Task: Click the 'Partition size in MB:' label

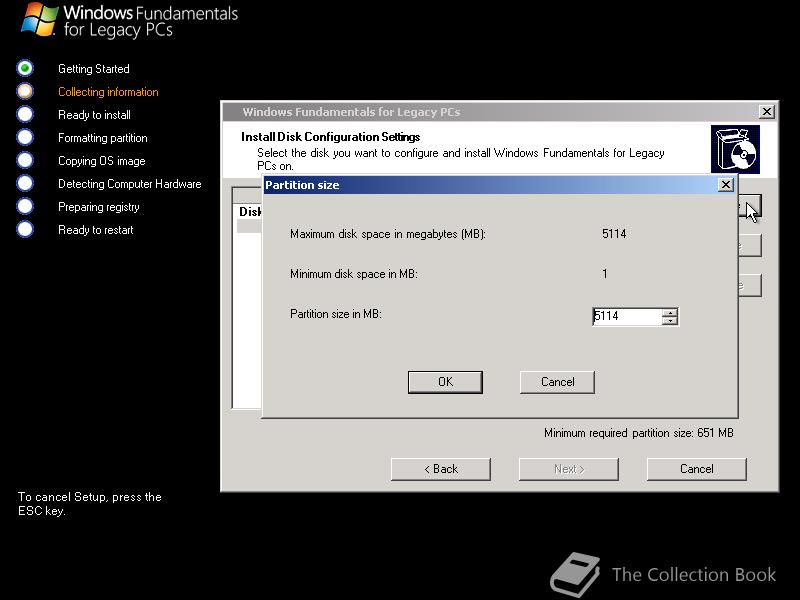Action: [x=336, y=314]
